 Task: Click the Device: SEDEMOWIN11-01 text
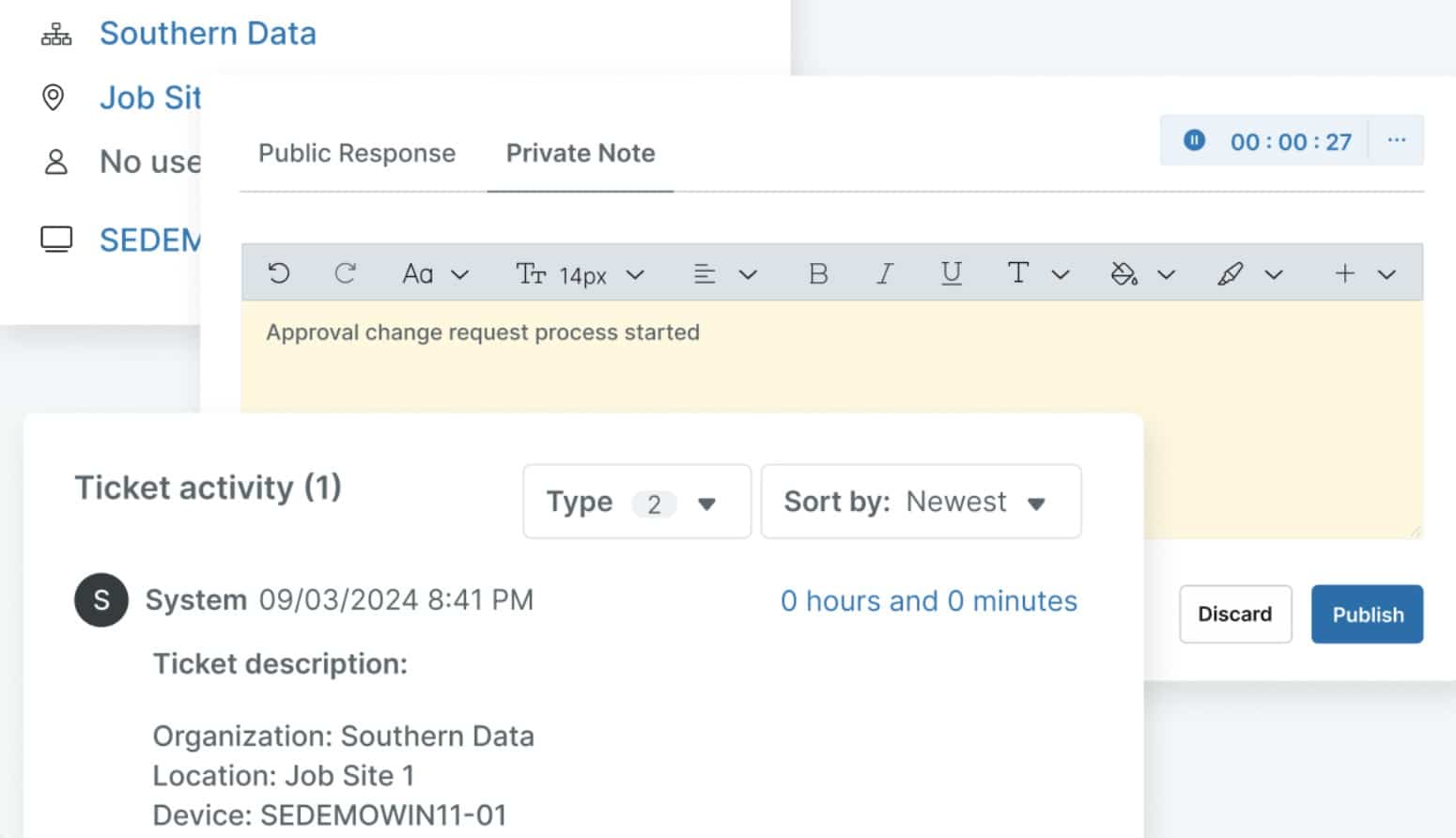(330, 815)
